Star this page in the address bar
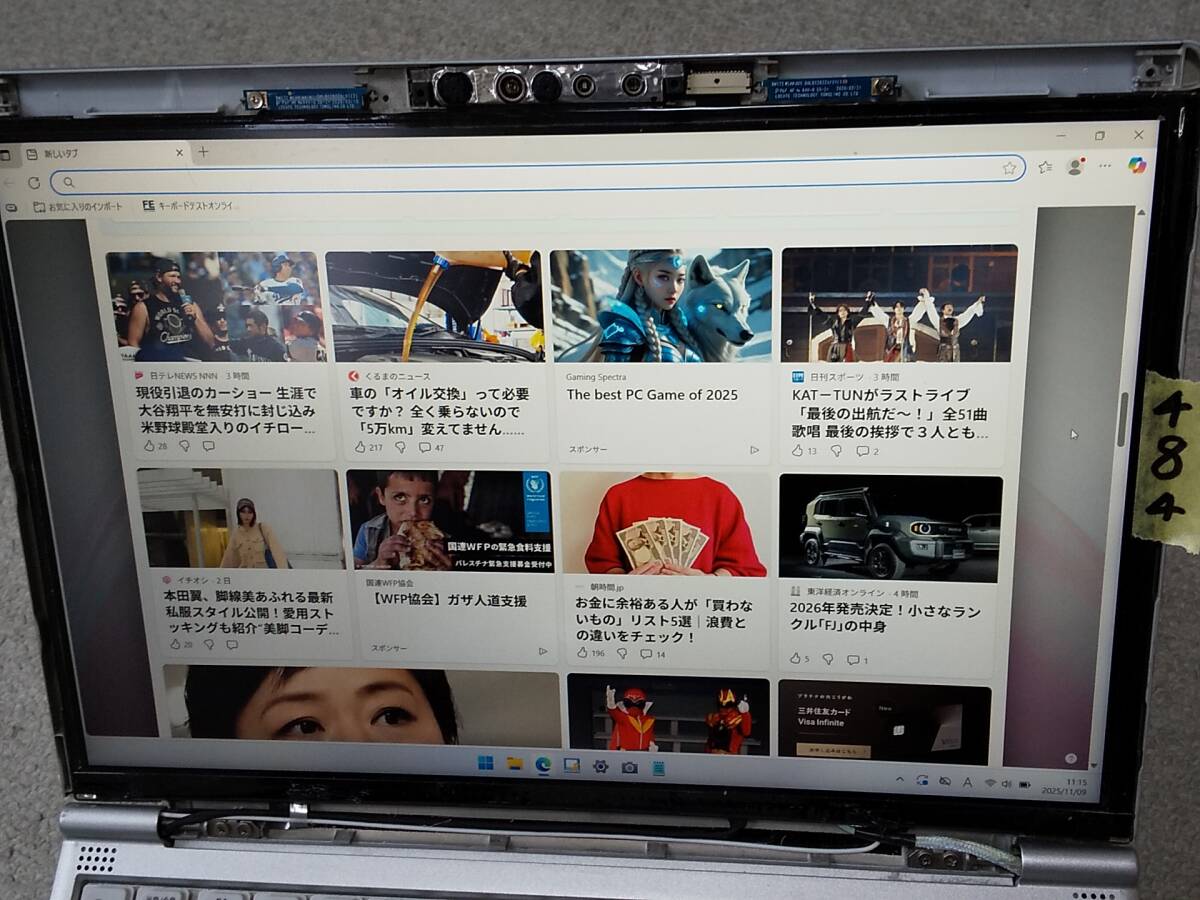This screenshot has width=1200, height=900. tap(1010, 169)
